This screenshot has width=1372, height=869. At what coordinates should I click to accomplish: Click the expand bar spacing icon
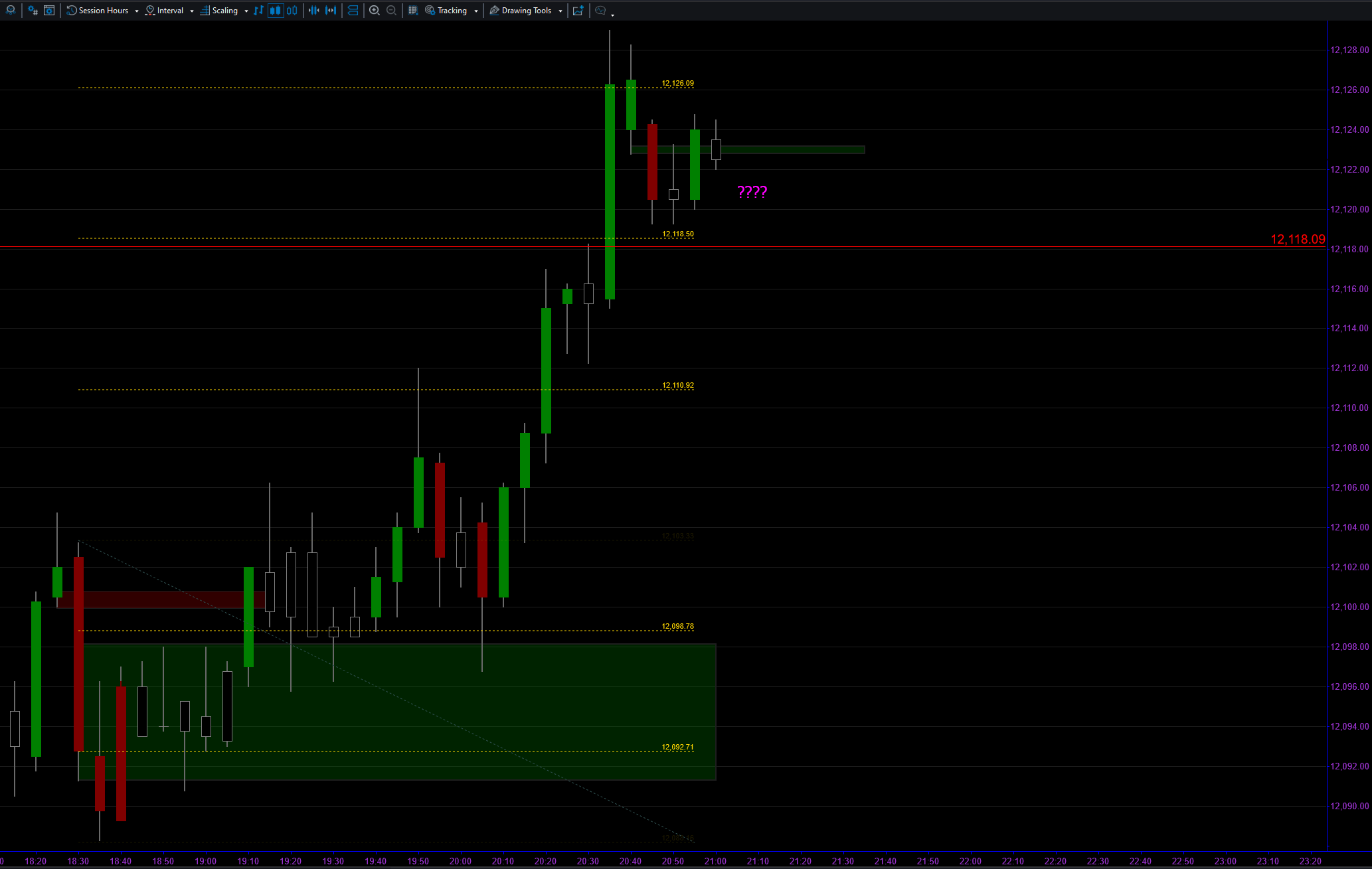pos(331,10)
